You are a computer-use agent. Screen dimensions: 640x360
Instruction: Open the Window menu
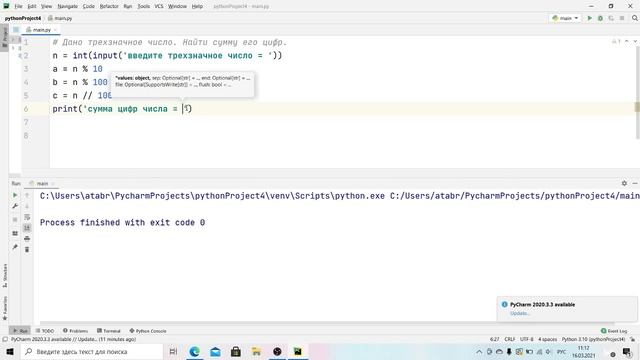[x=177, y=6]
